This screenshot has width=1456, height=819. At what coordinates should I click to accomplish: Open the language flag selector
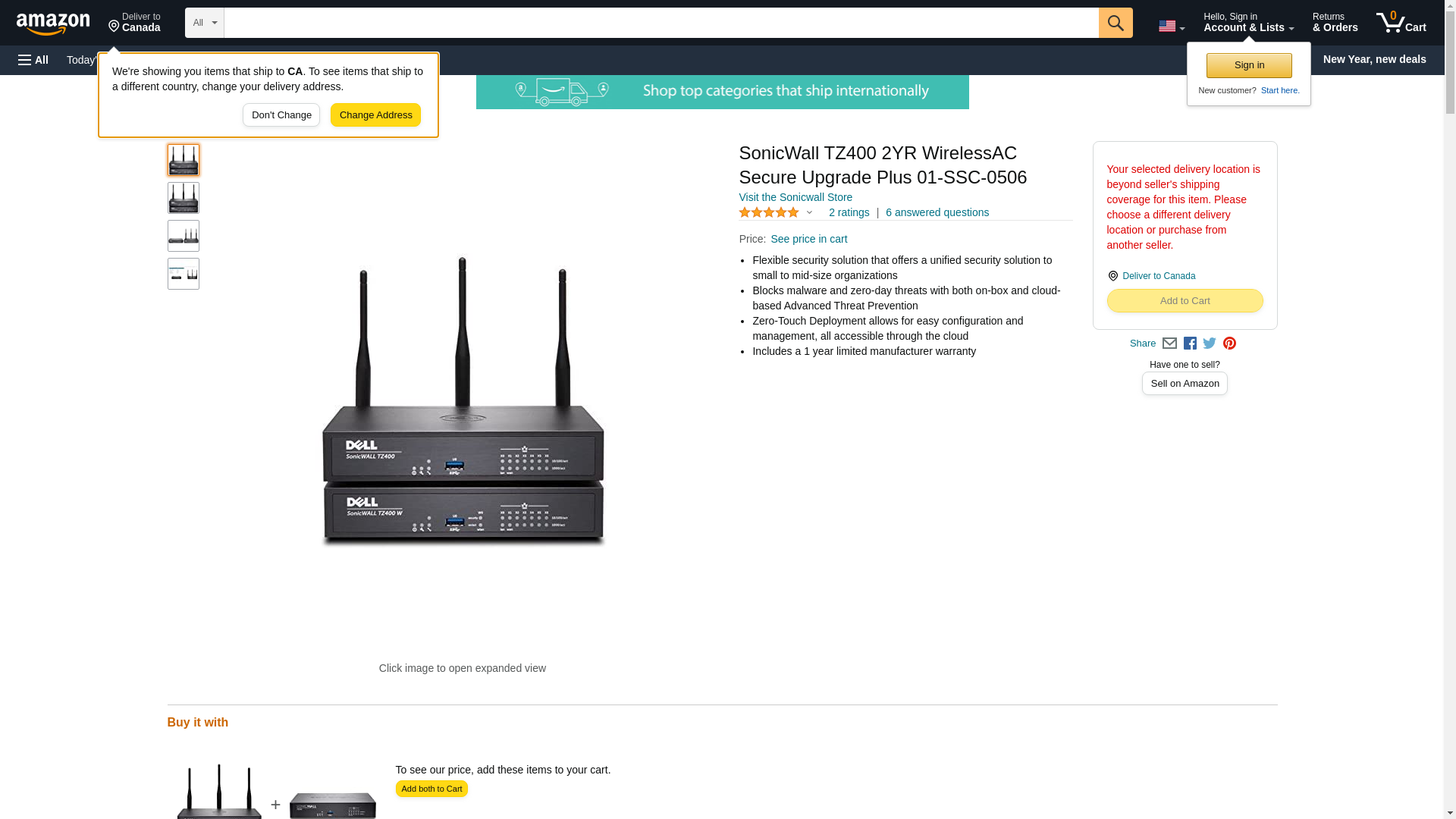(x=1172, y=27)
